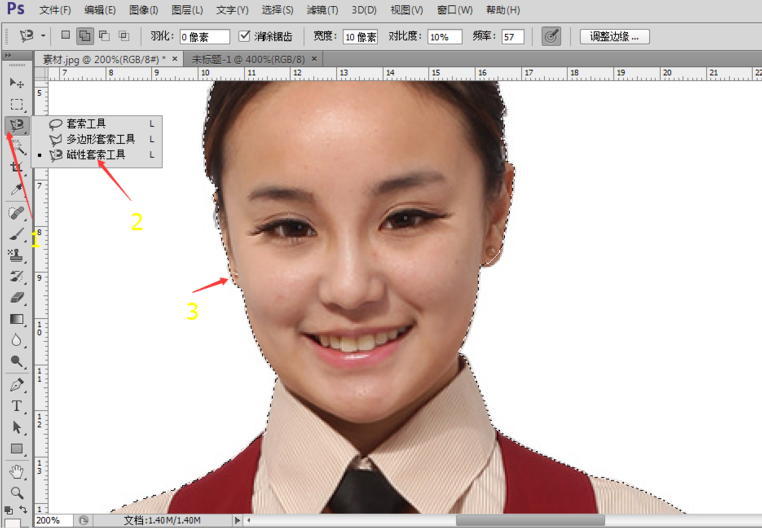Open the 滤镜(T) menu

[322, 10]
